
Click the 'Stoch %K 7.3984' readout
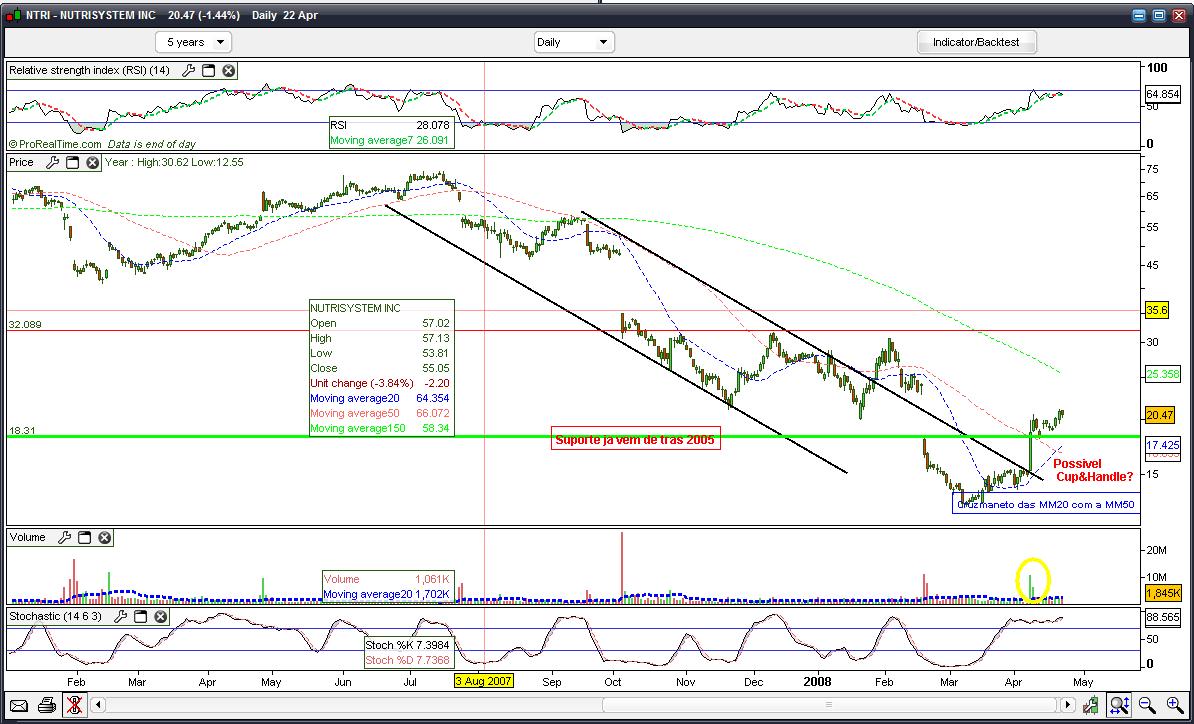tap(407, 645)
